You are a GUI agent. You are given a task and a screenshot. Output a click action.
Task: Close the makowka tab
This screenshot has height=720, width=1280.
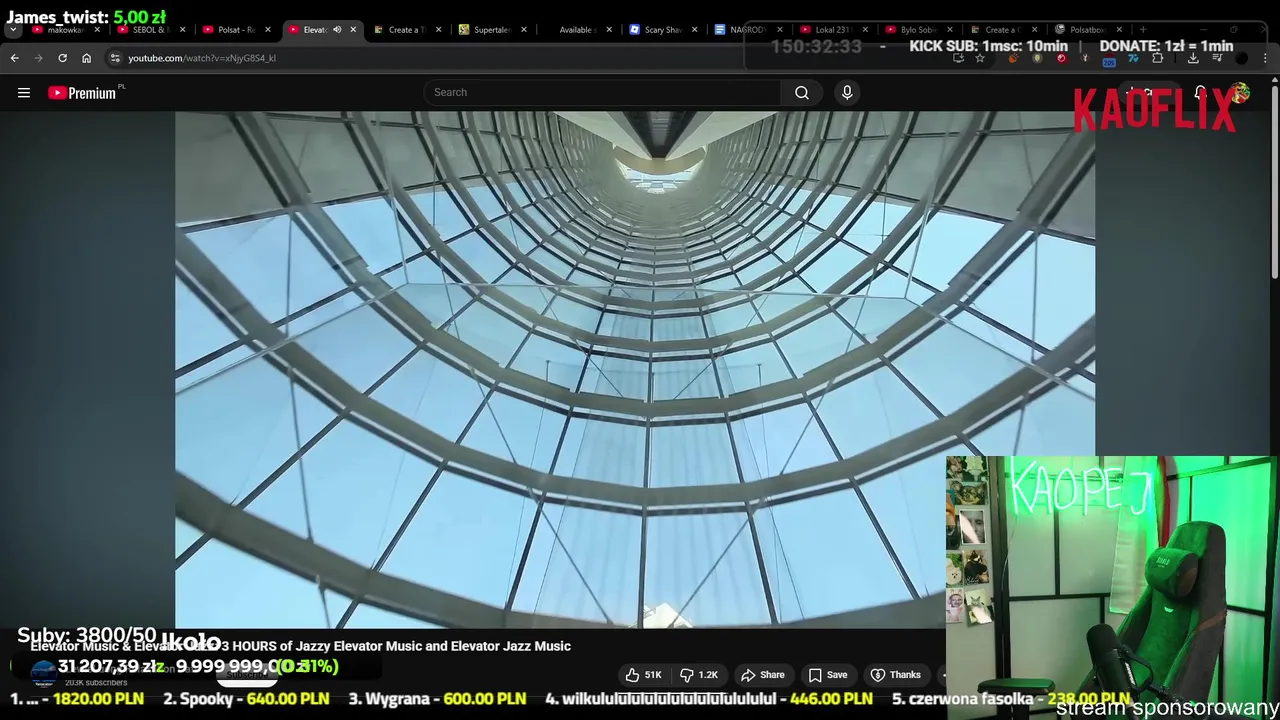[97, 30]
